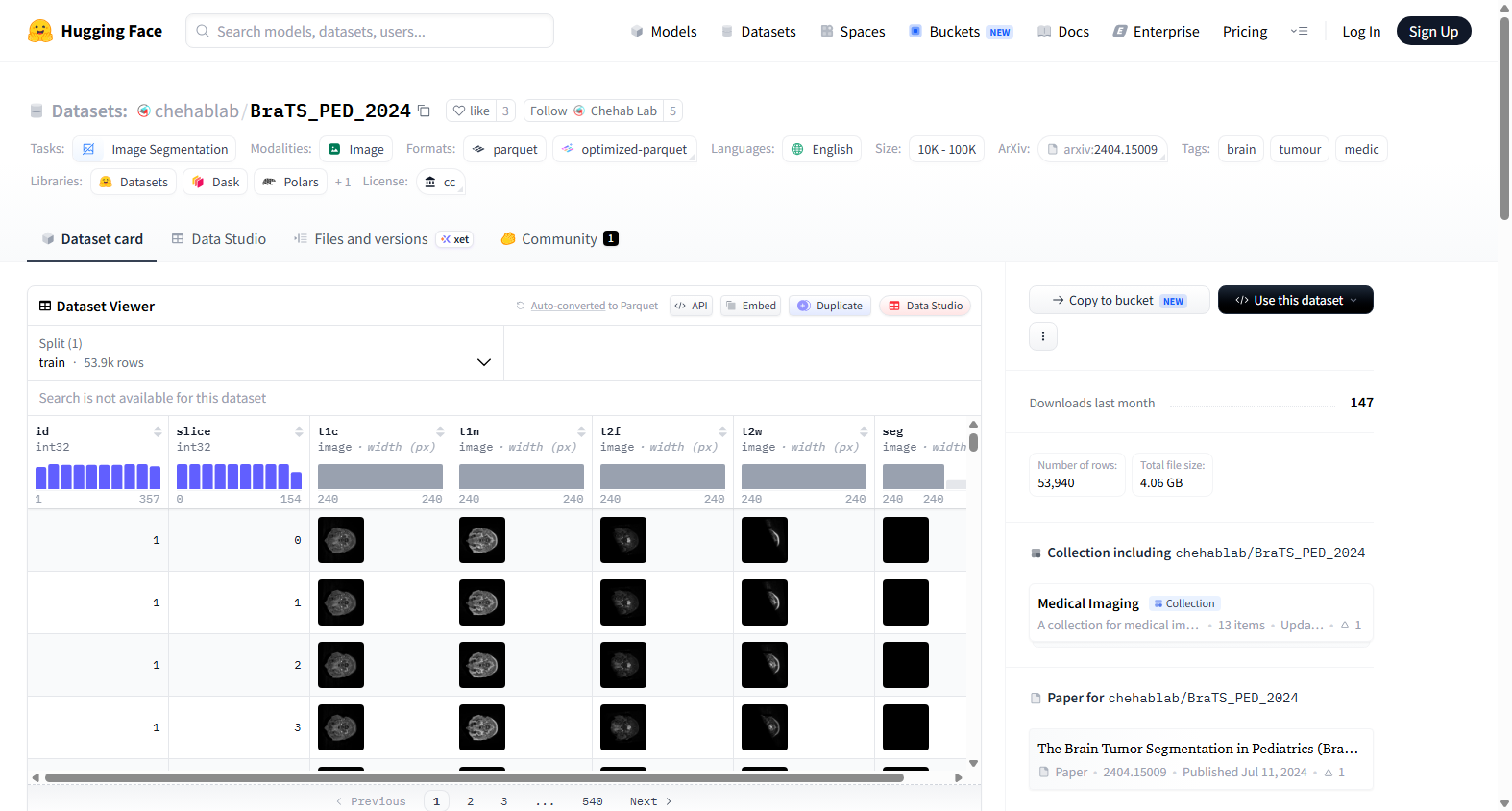1512x811 pixels.
Task: Open the more navigation options menu icon
Action: [x=1299, y=31]
